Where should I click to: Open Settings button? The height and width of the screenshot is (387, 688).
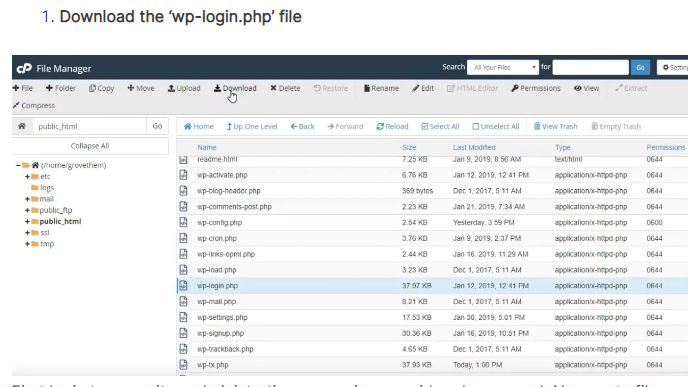(673, 67)
